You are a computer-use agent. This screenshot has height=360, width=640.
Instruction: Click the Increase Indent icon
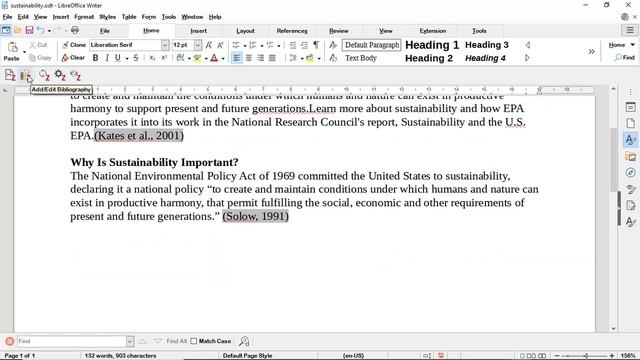[x=293, y=45]
